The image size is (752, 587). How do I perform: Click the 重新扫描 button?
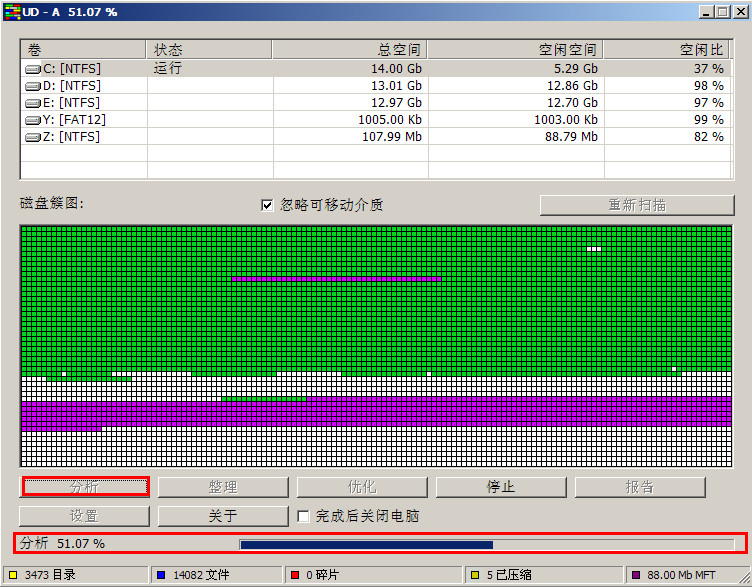click(637, 205)
